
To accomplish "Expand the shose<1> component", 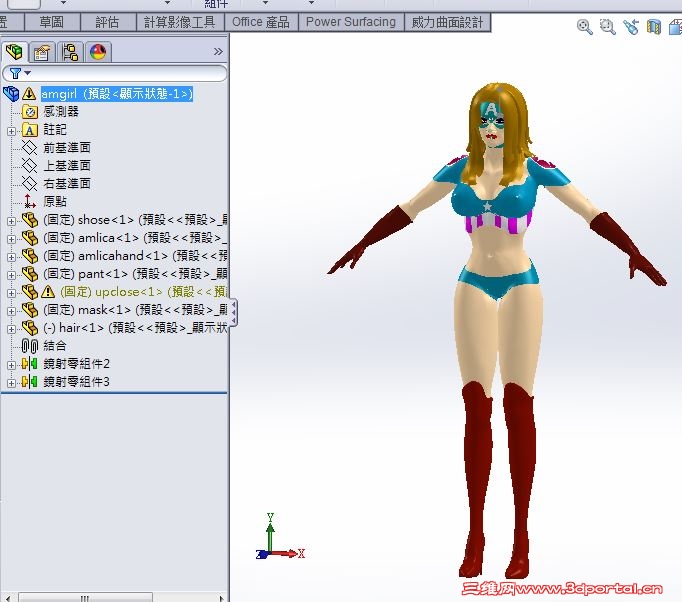I will [x=11, y=221].
